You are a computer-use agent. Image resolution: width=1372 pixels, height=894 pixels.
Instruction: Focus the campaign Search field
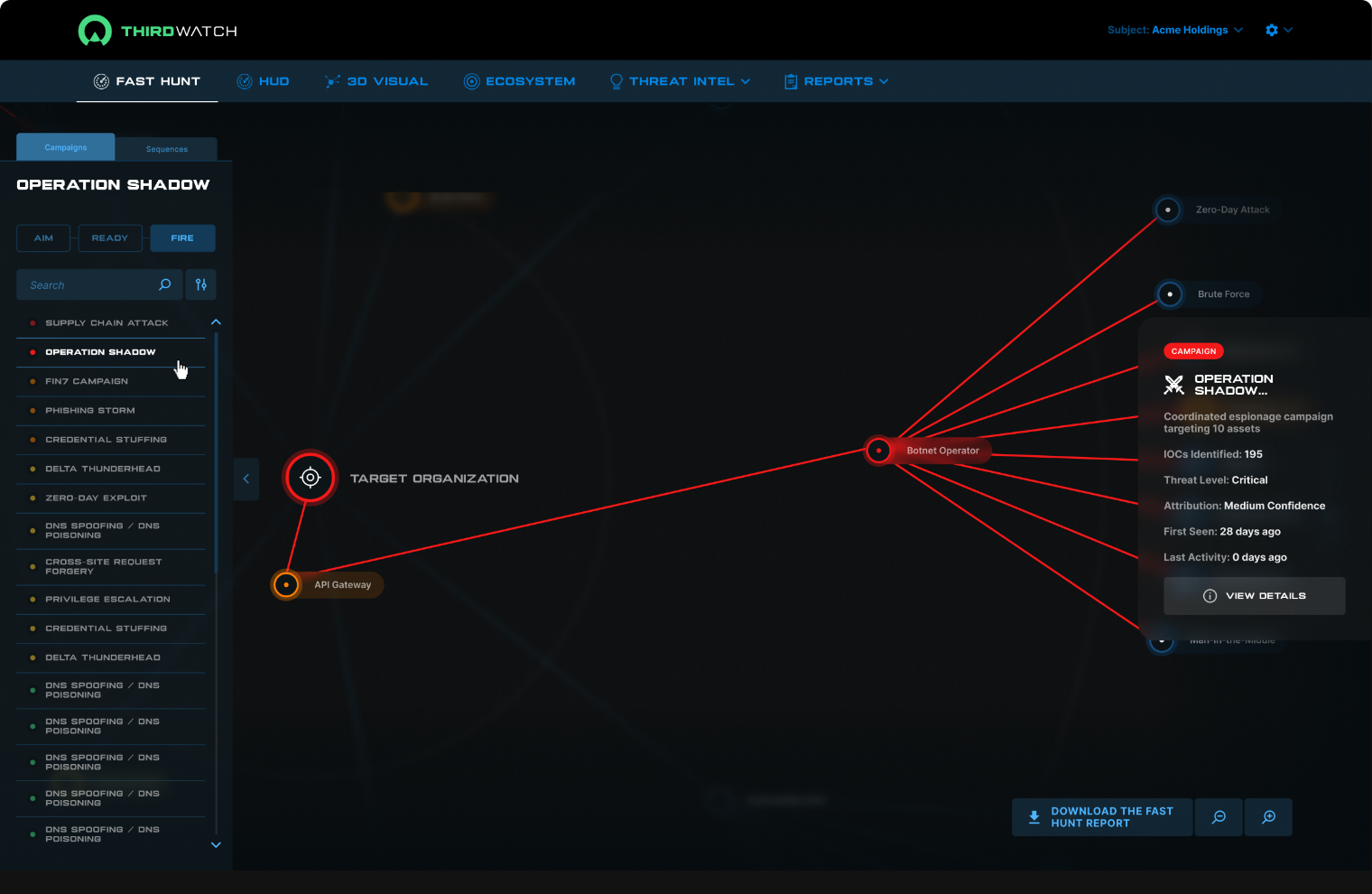coord(99,284)
